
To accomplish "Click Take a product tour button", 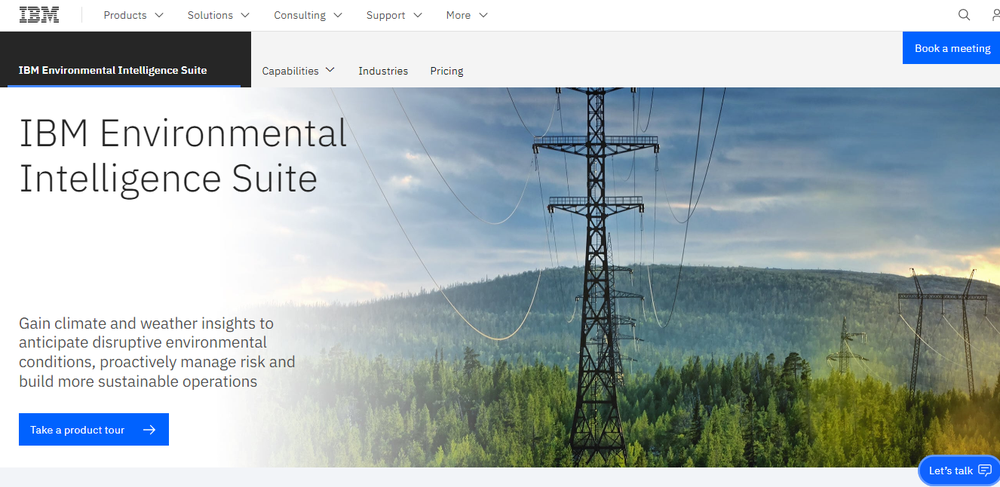I will pyautogui.click(x=94, y=430).
